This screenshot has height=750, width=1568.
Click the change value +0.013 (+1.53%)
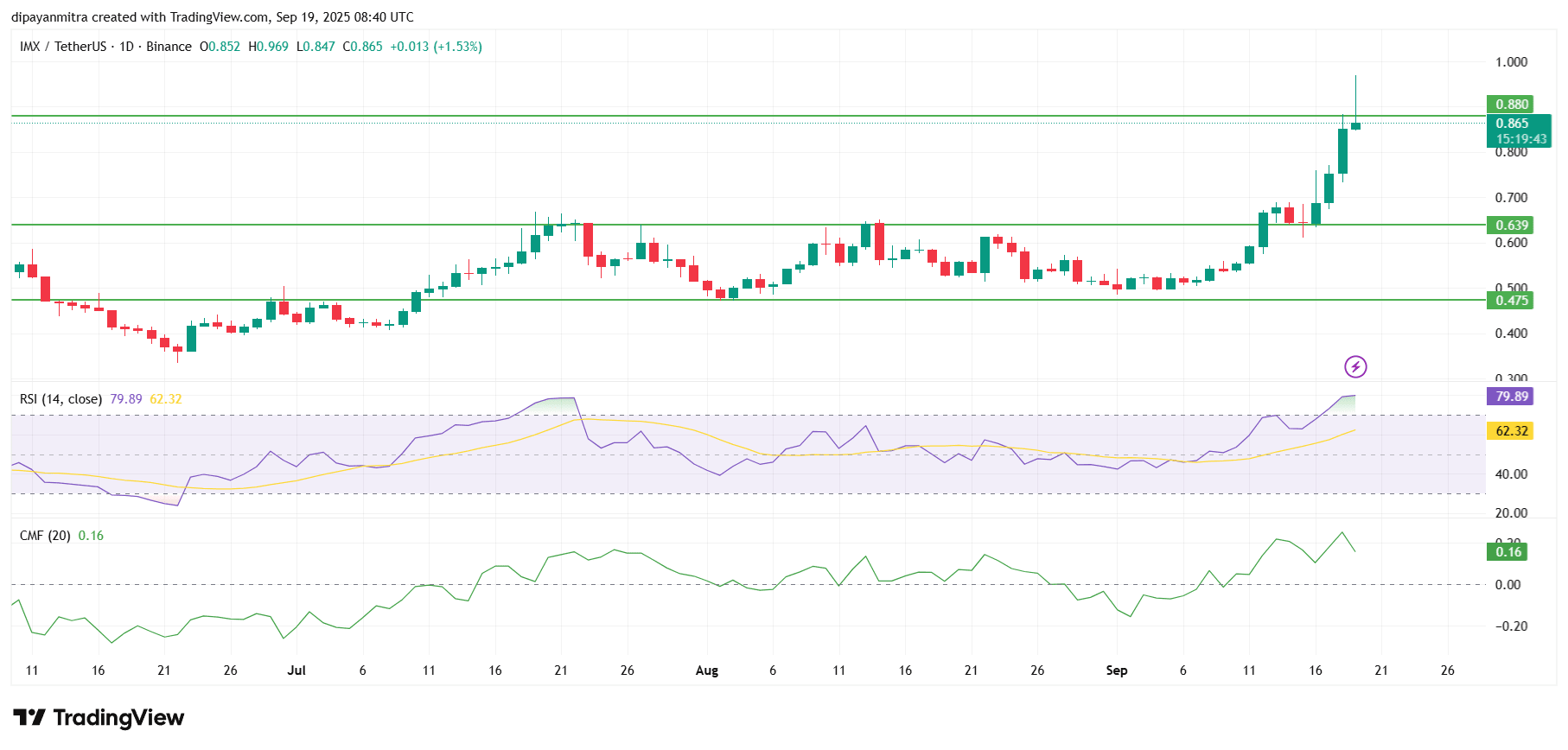pos(436,47)
